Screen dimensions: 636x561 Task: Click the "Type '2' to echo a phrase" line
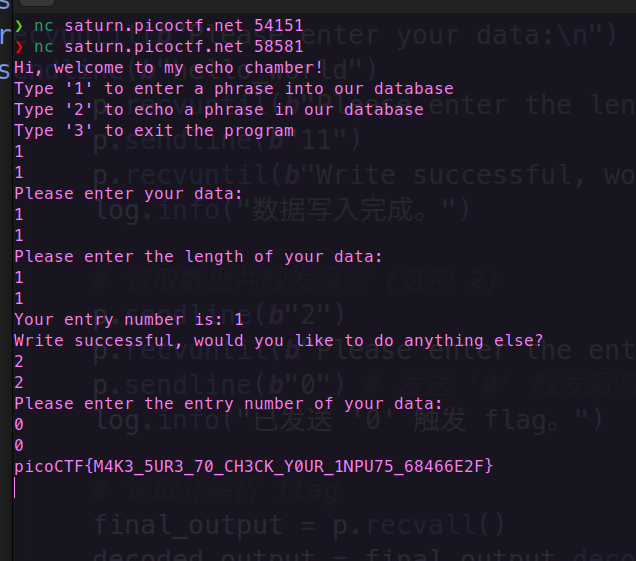219,110
